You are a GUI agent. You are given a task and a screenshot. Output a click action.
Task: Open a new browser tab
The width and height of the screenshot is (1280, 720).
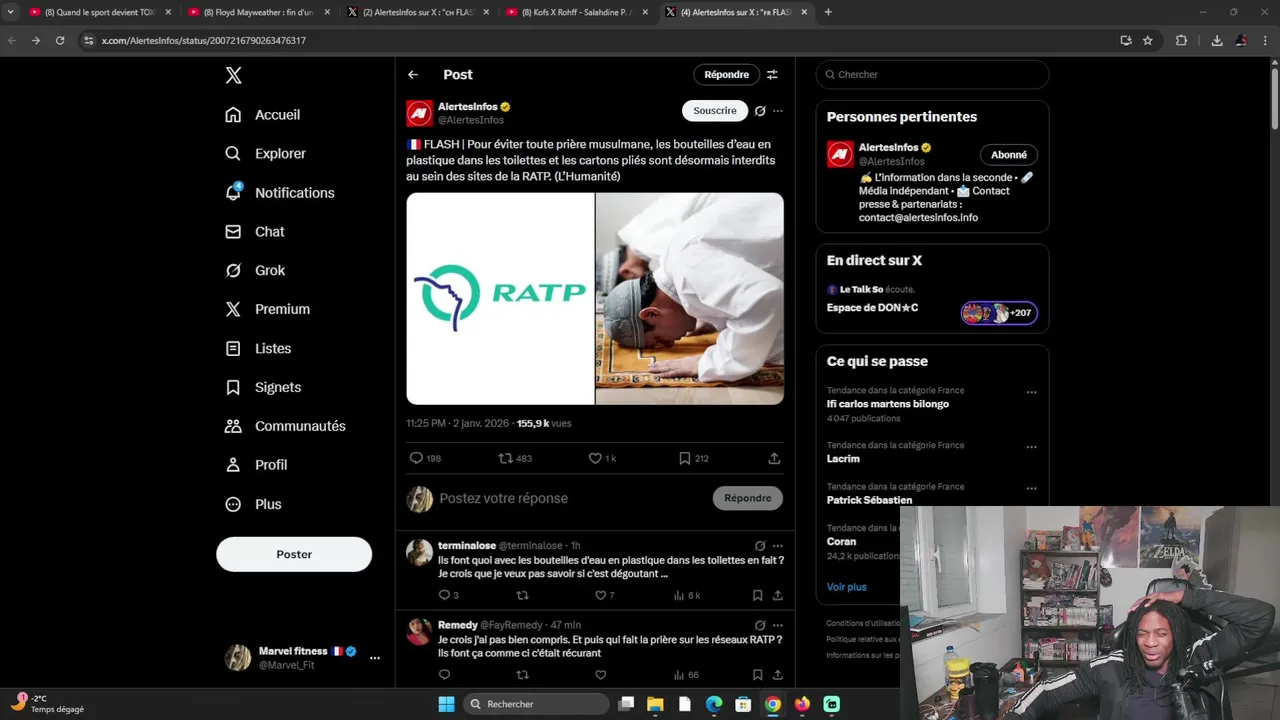[828, 12]
